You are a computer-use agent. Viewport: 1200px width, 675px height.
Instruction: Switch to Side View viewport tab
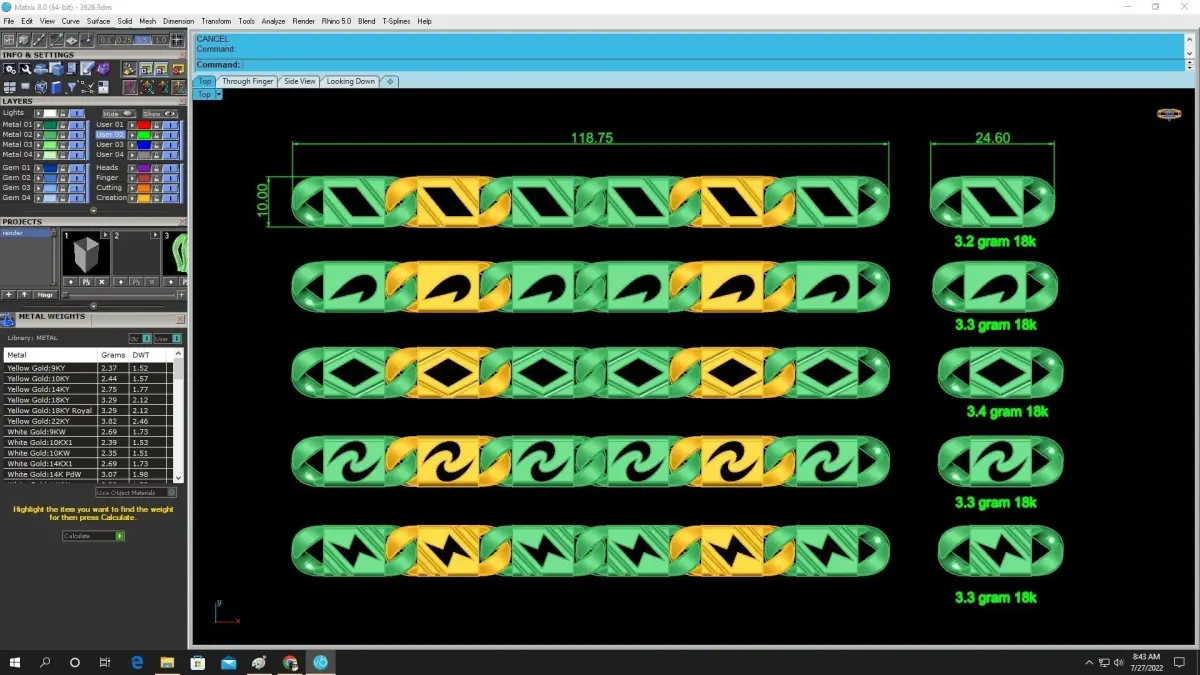point(299,81)
